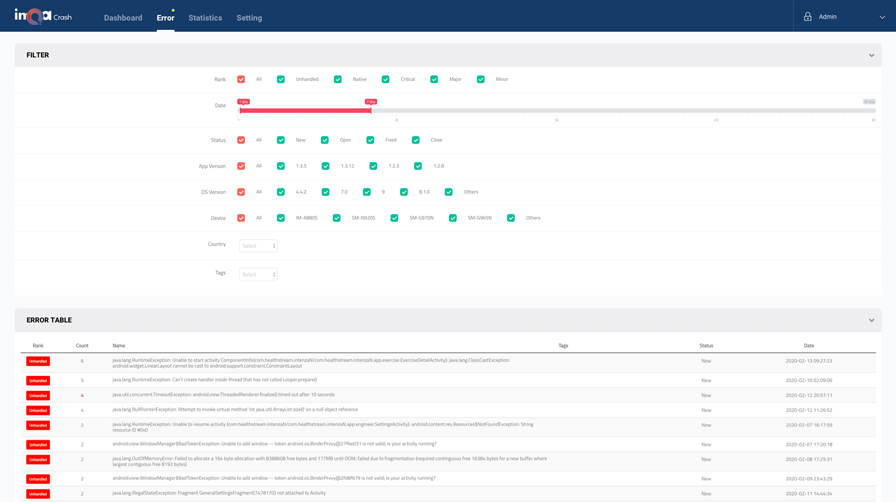Toggle the App Version All checkbox
The height and width of the screenshot is (502, 896).
click(x=241, y=166)
